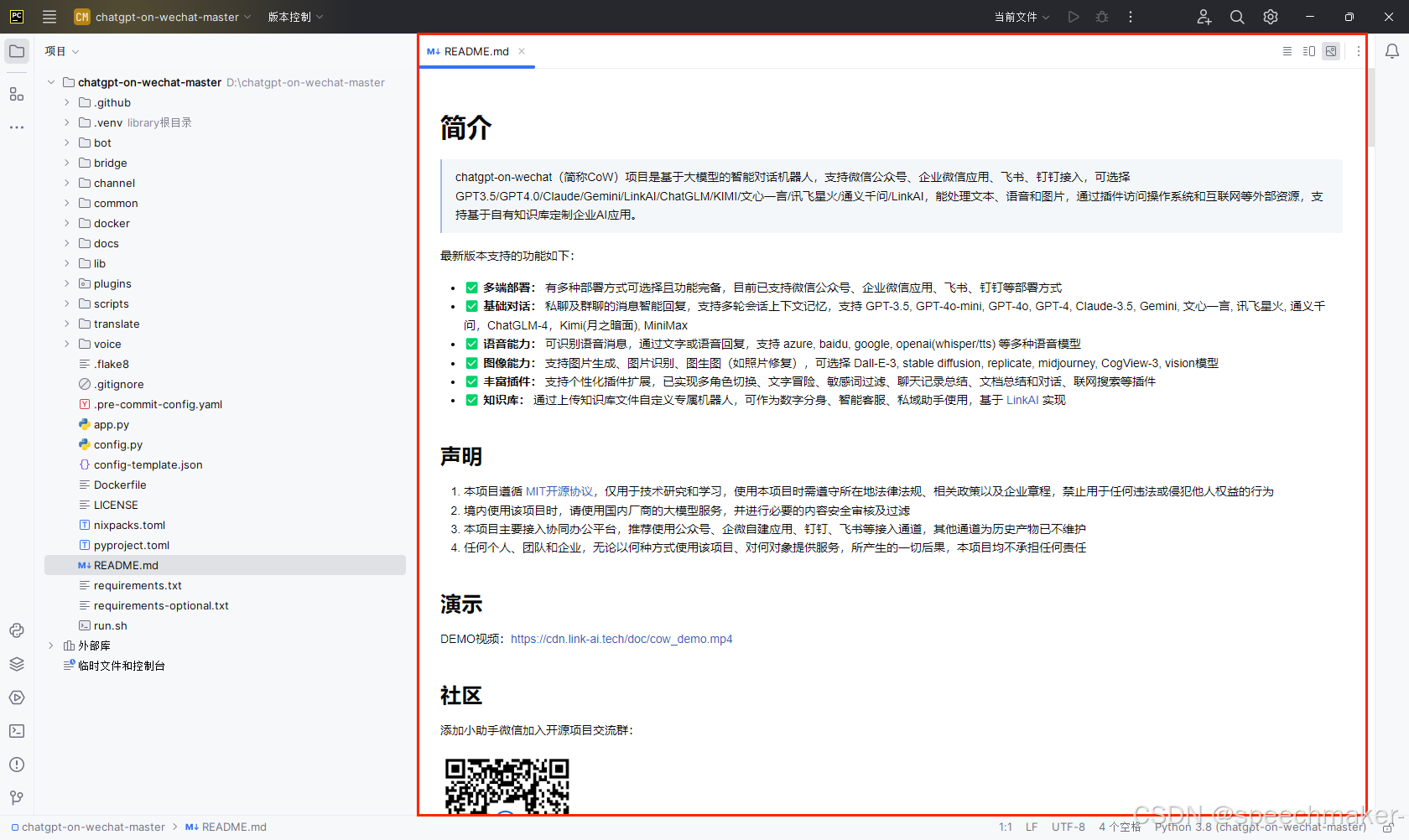Collapse the chatgpt-on-wechat-master root node
The height and width of the screenshot is (840, 1409).
[x=51, y=82]
